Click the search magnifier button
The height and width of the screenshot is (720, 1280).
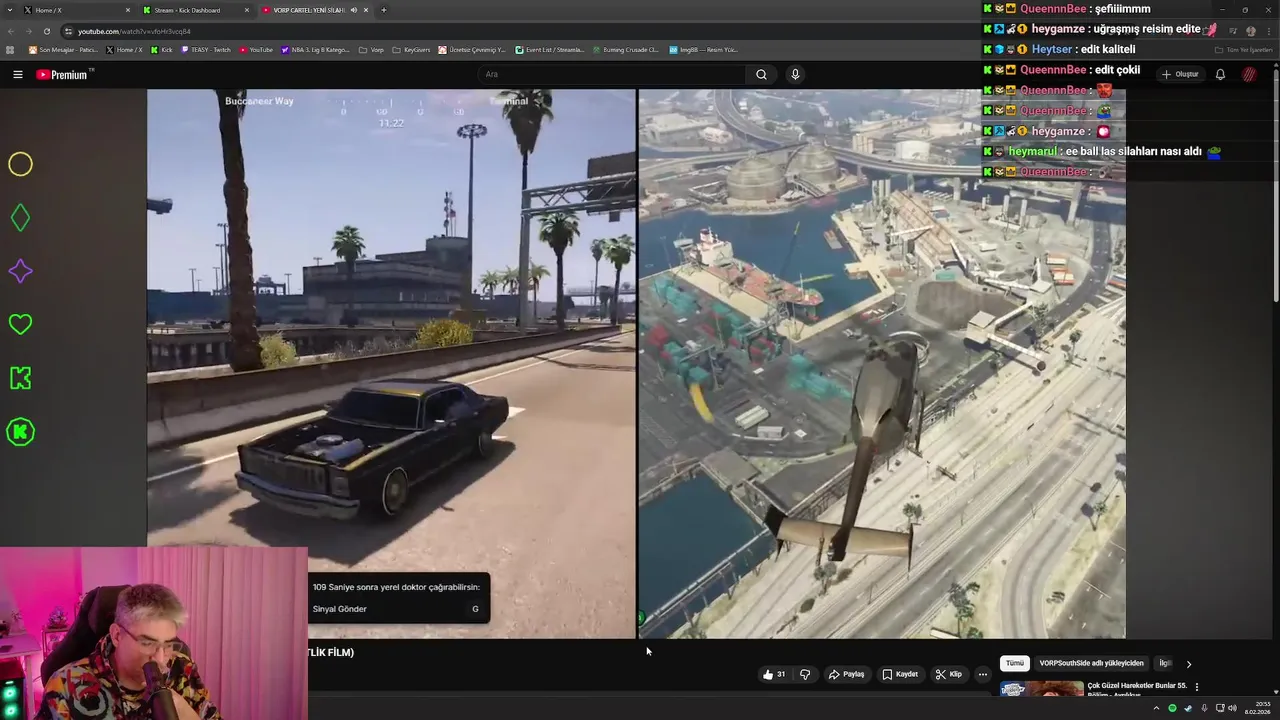pyautogui.click(x=761, y=74)
